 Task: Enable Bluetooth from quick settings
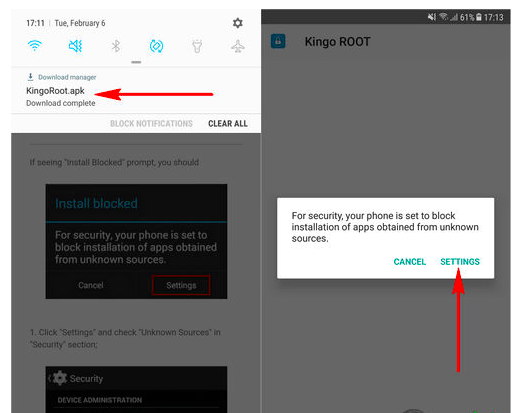point(116,46)
